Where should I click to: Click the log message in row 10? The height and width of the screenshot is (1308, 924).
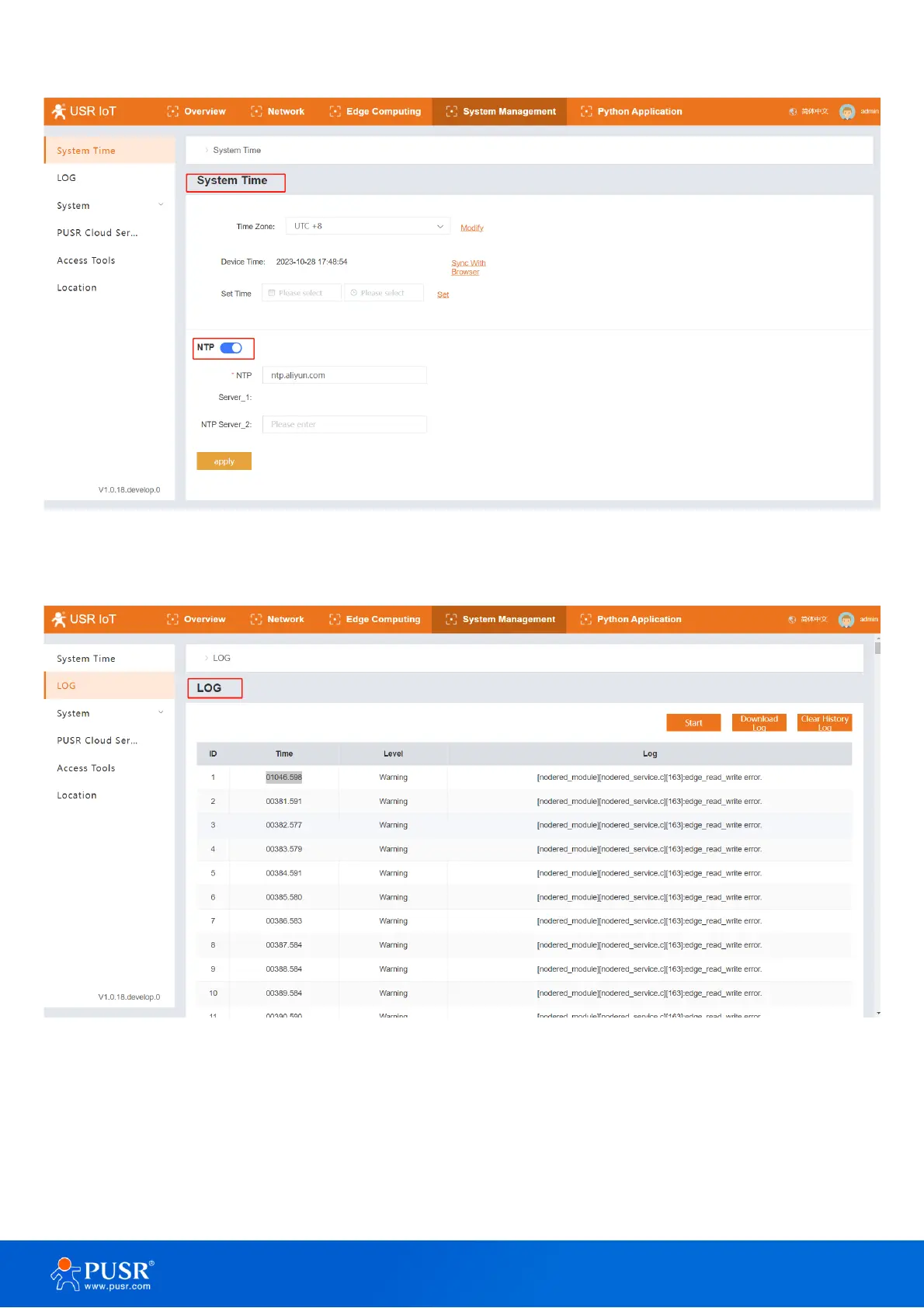click(649, 993)
